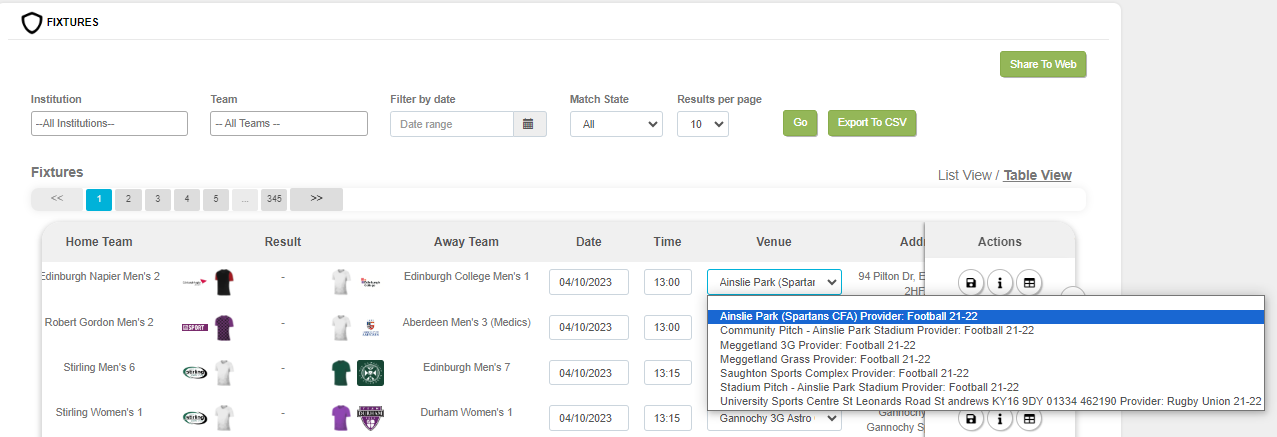The width and height of the screenshot is (1277, 437).
Task: Edit time field for Edinburgh Napier Men's 2
Action: coord(668,282)
